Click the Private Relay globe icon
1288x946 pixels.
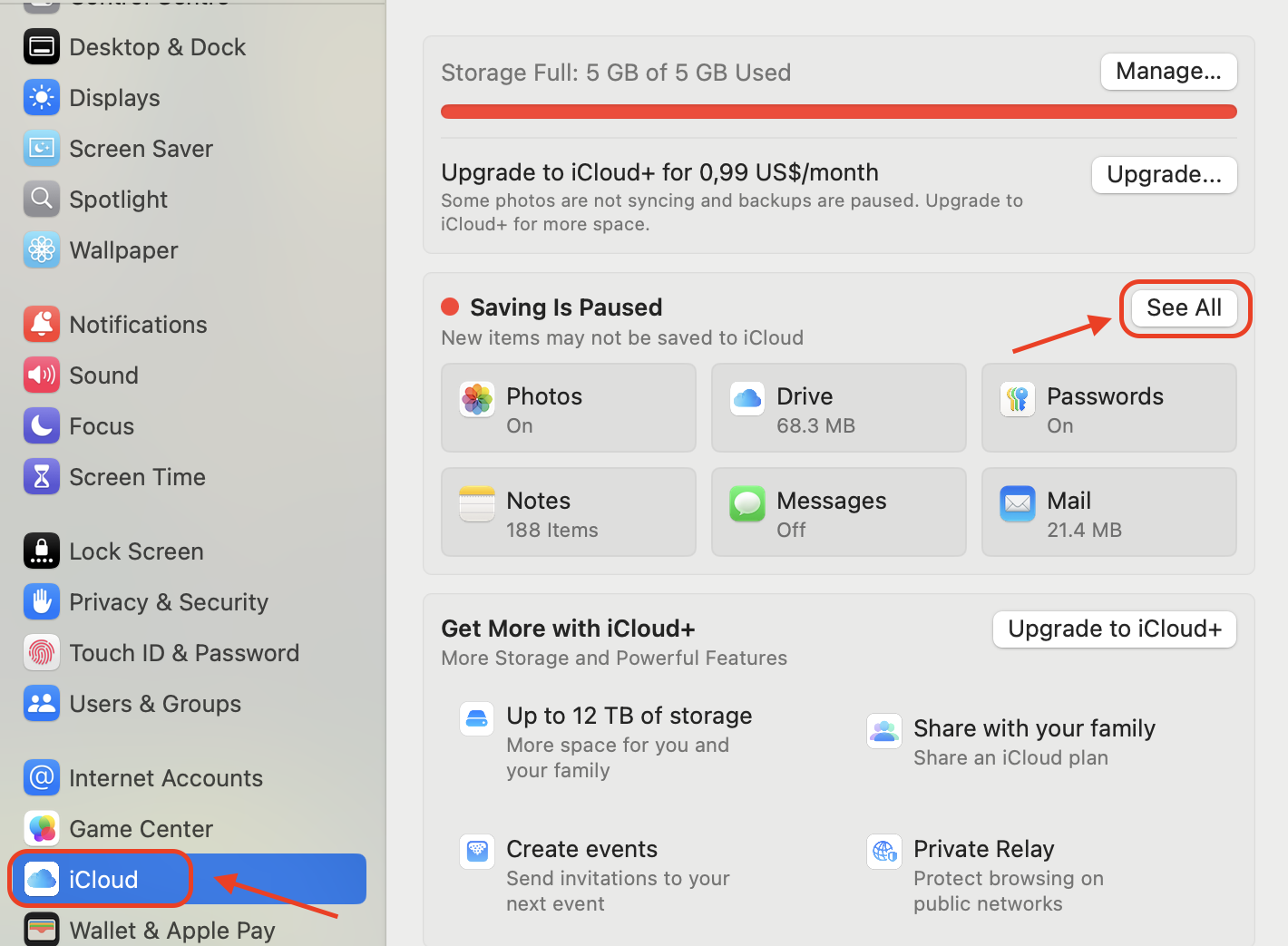(884, 851)
